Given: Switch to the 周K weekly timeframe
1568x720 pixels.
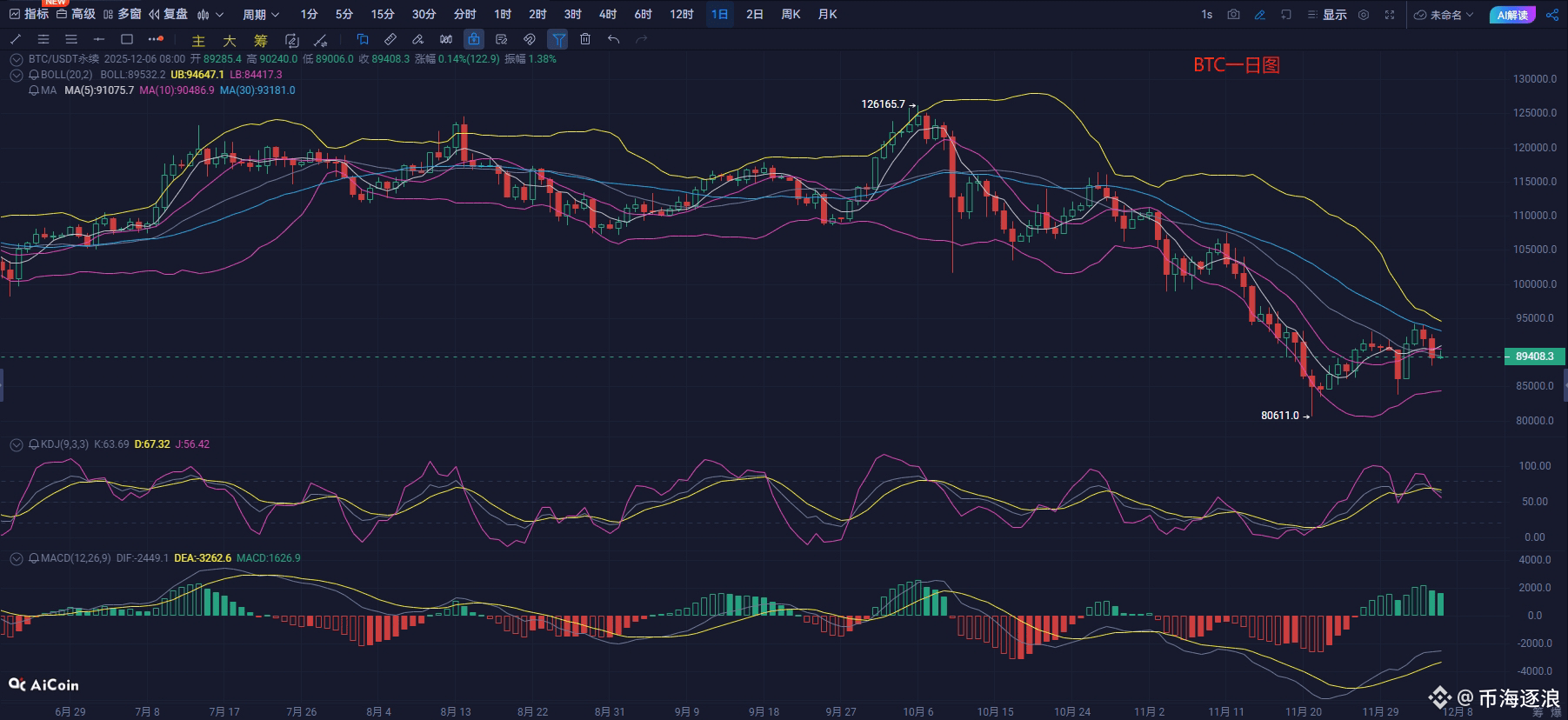Looking at the screenshot, I should pyautogui.click(x=791, y=15).
